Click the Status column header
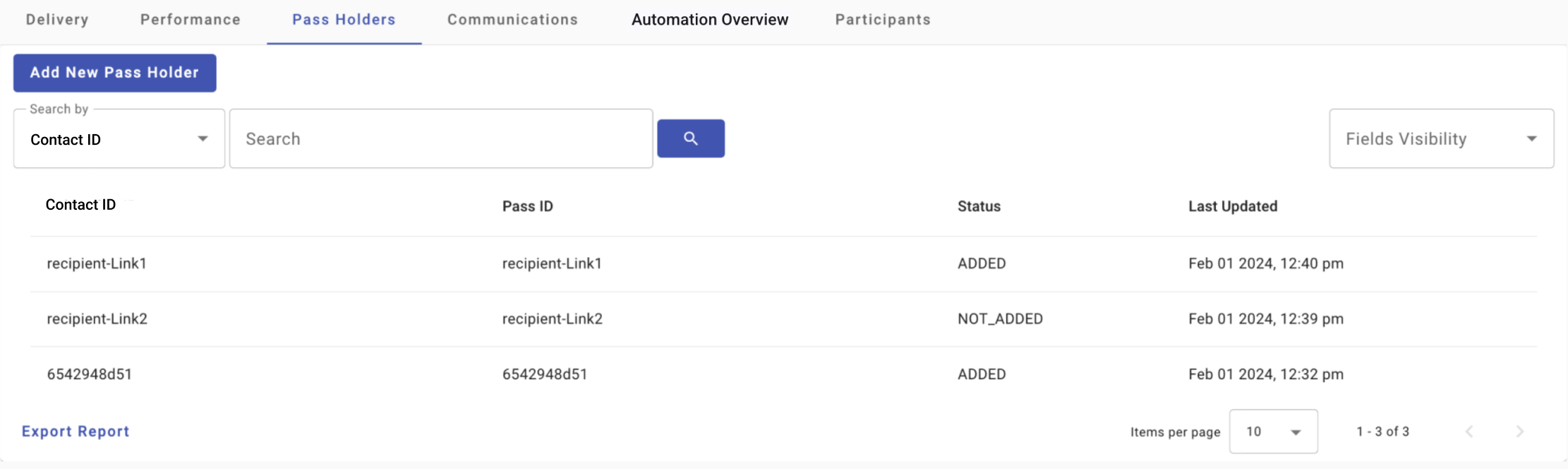 click(x=979, y=206)
